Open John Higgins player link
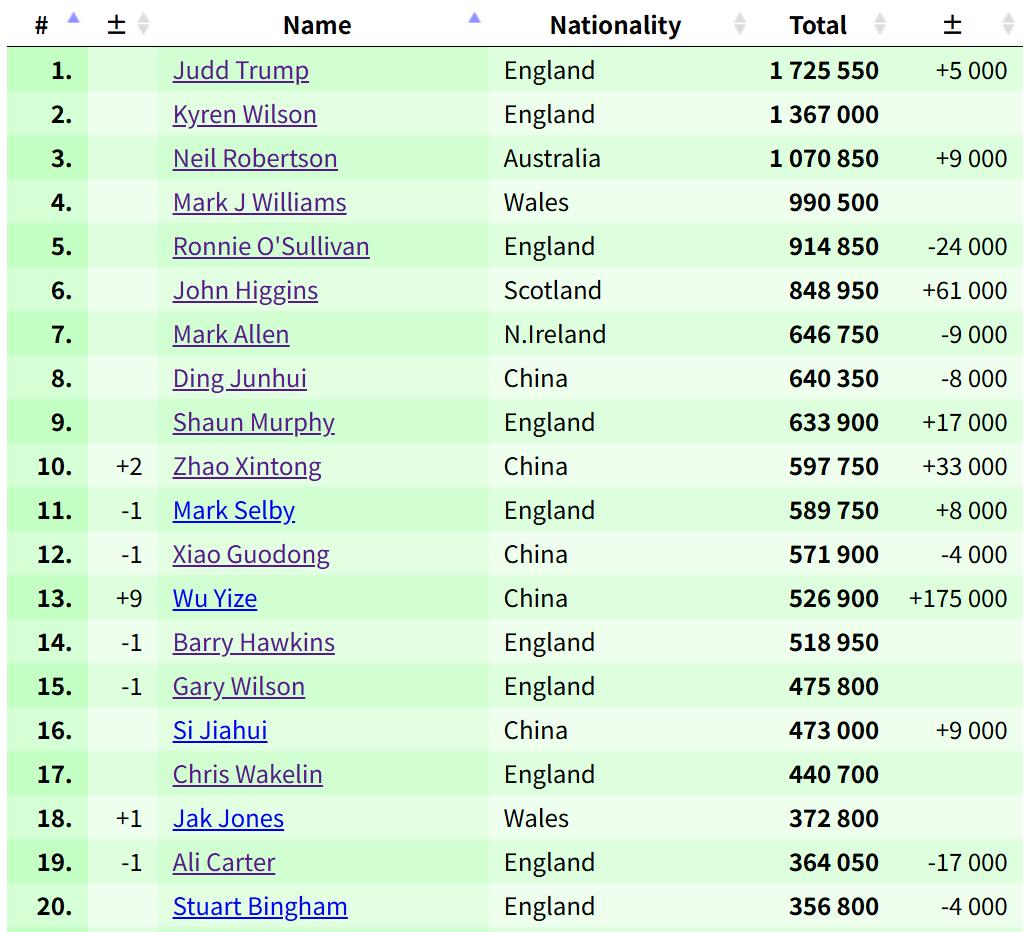 click(x=245, y=291)
